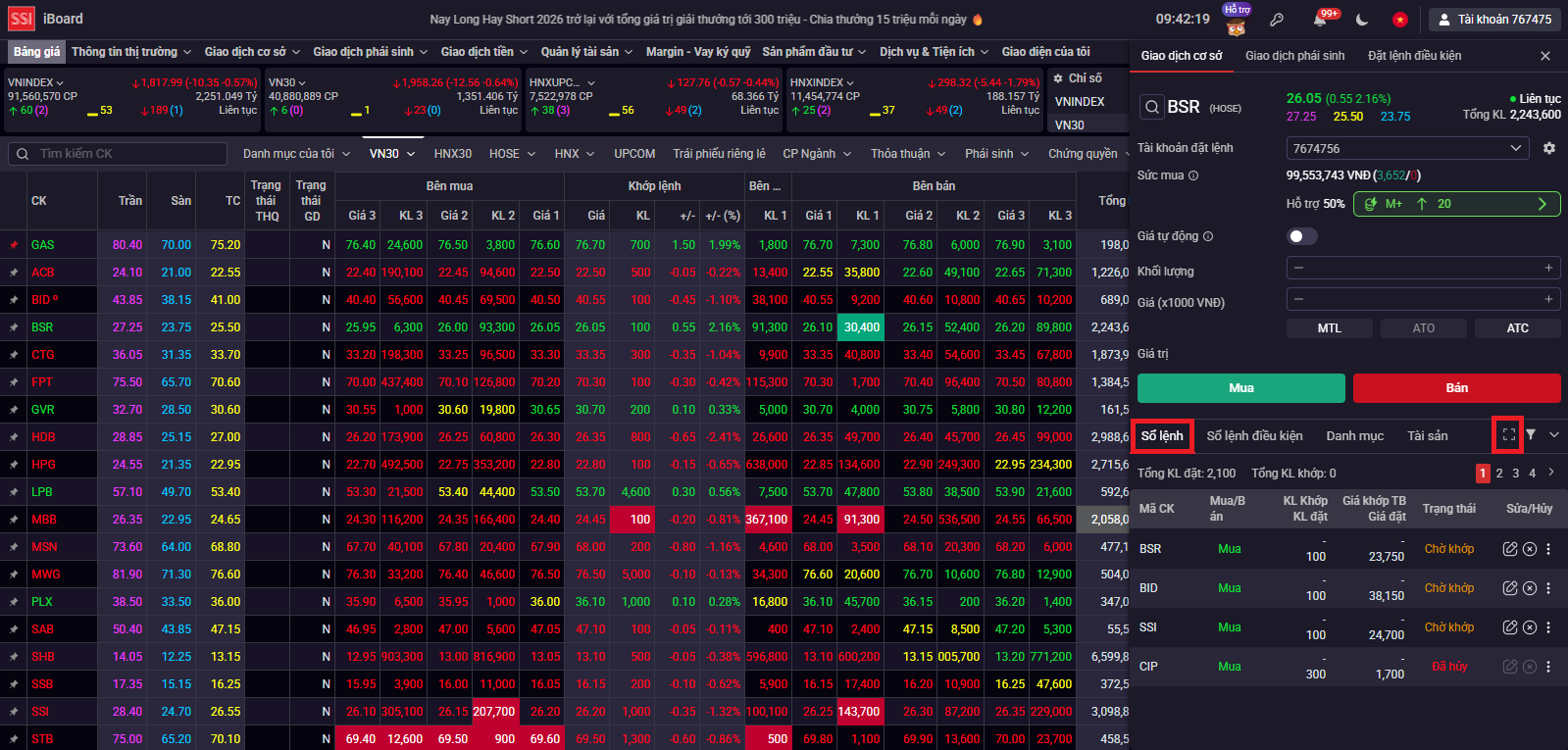
Task: Edit the BID pending order
Action: coord(1510,588)
